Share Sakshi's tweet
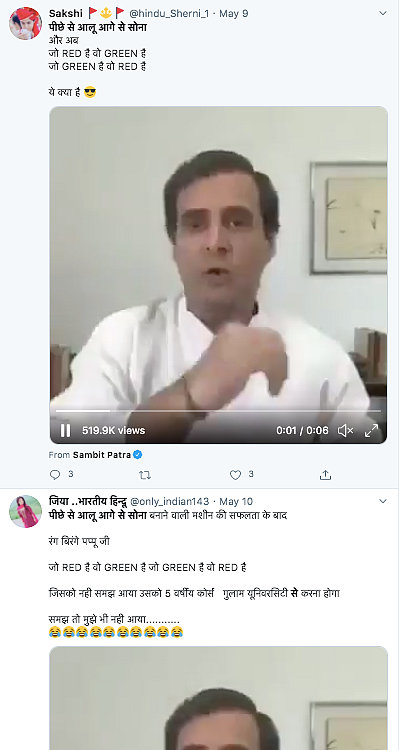Screen dimensions: 399x750 tap(325, 475)
